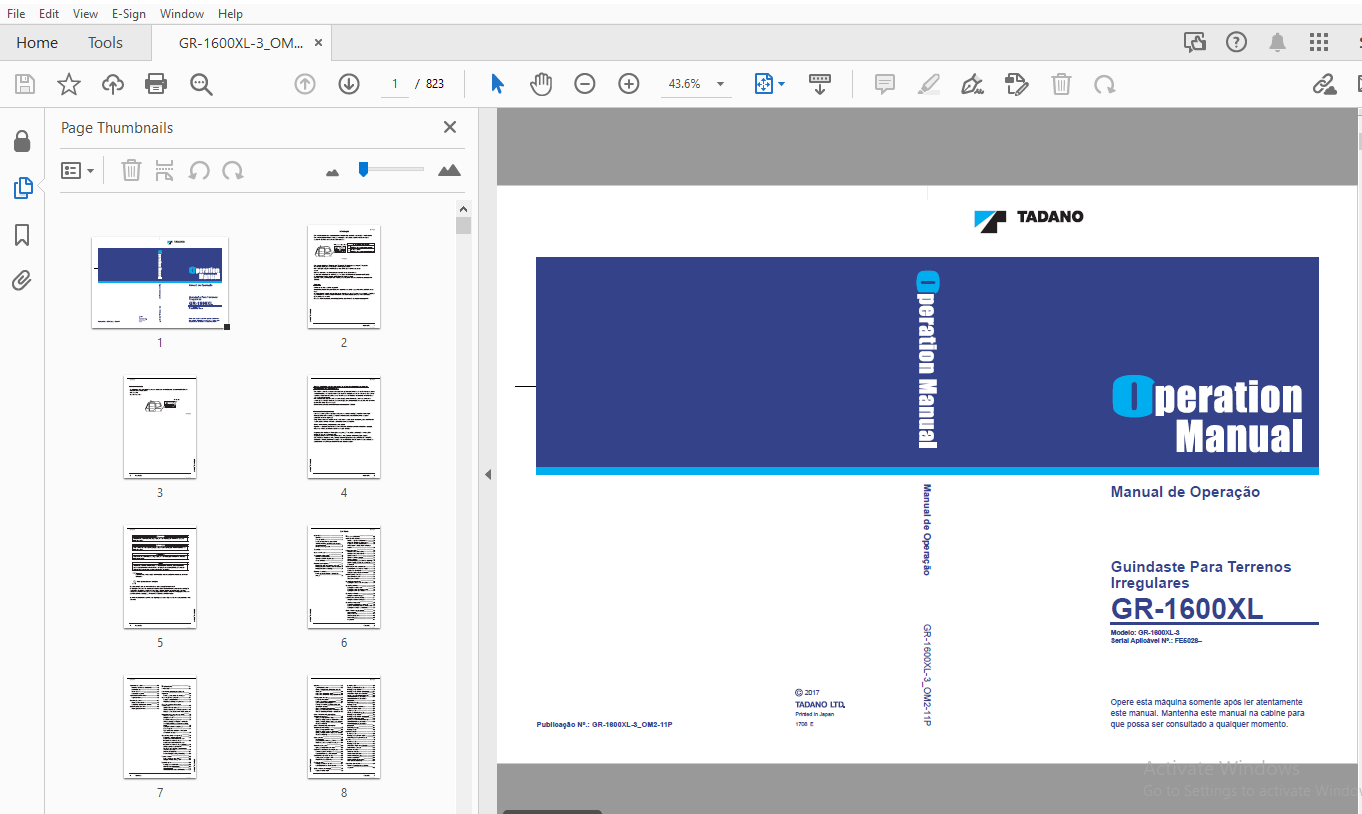Select the page 3 thumbnail
This screenshot has height=814, width=1362.
(160, 427)
